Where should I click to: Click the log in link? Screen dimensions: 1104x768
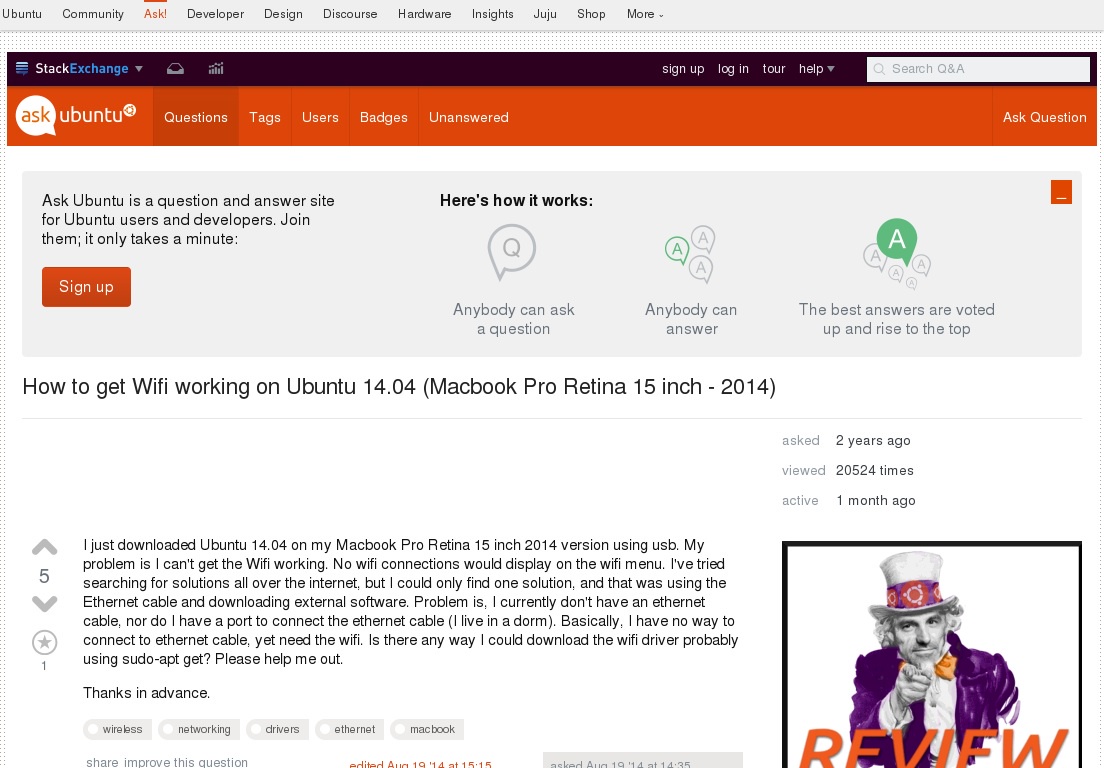tap(733, 68)
